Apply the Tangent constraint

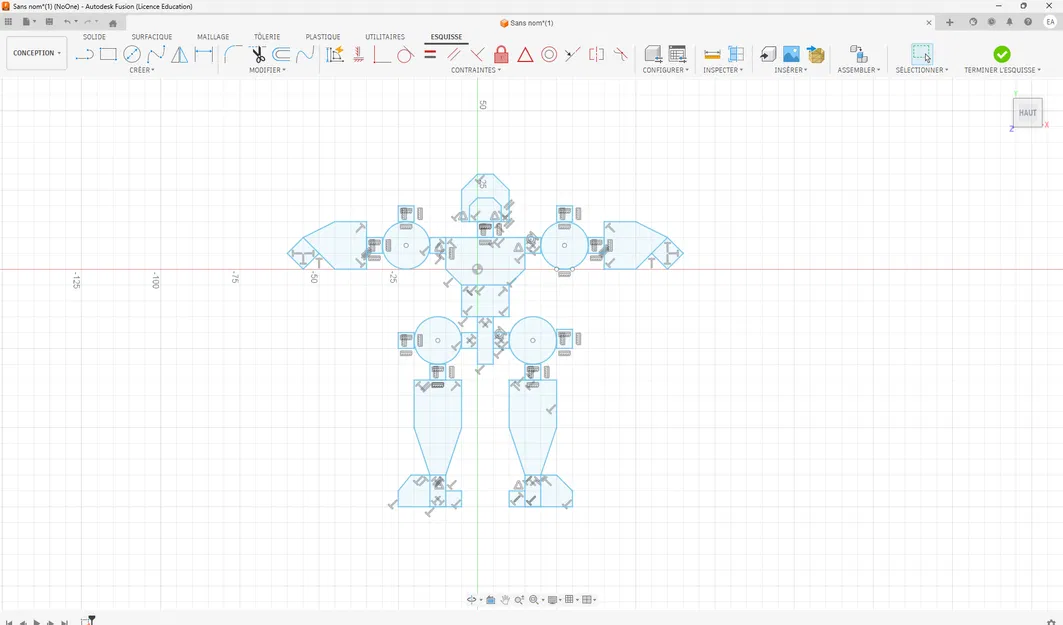click(x=405, y=54)
